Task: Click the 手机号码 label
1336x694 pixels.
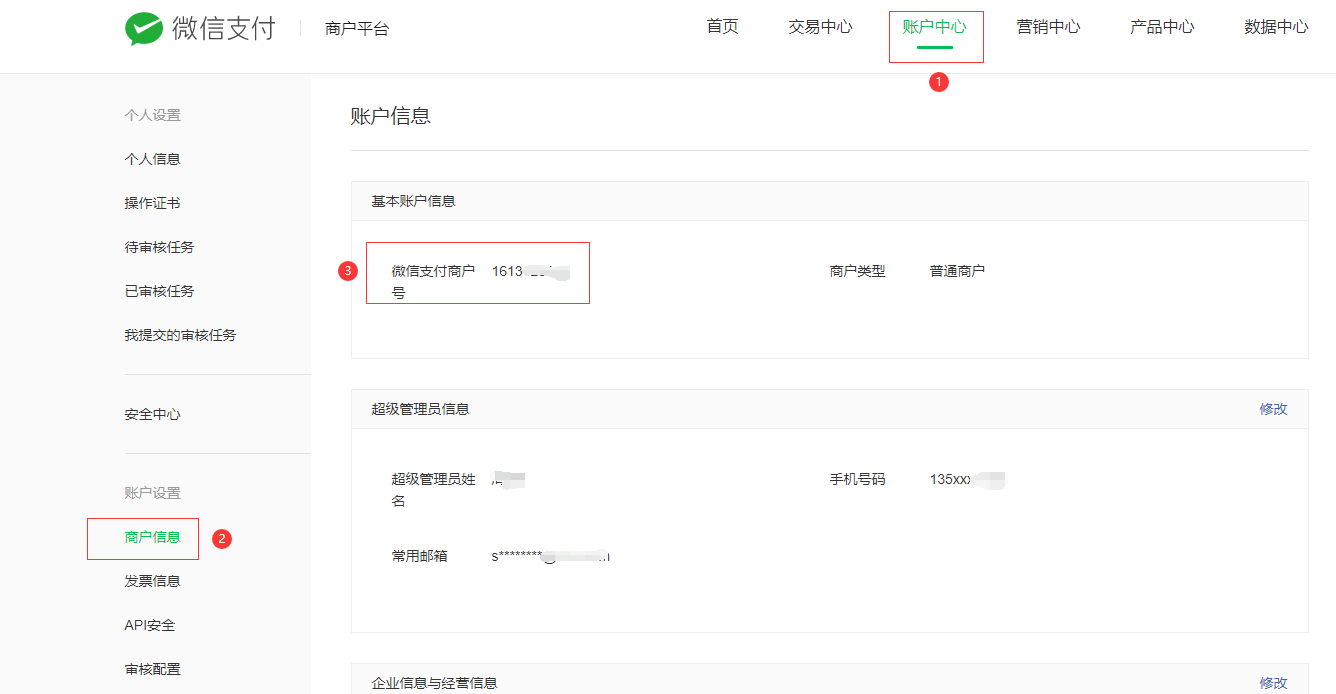Action: 857,479
